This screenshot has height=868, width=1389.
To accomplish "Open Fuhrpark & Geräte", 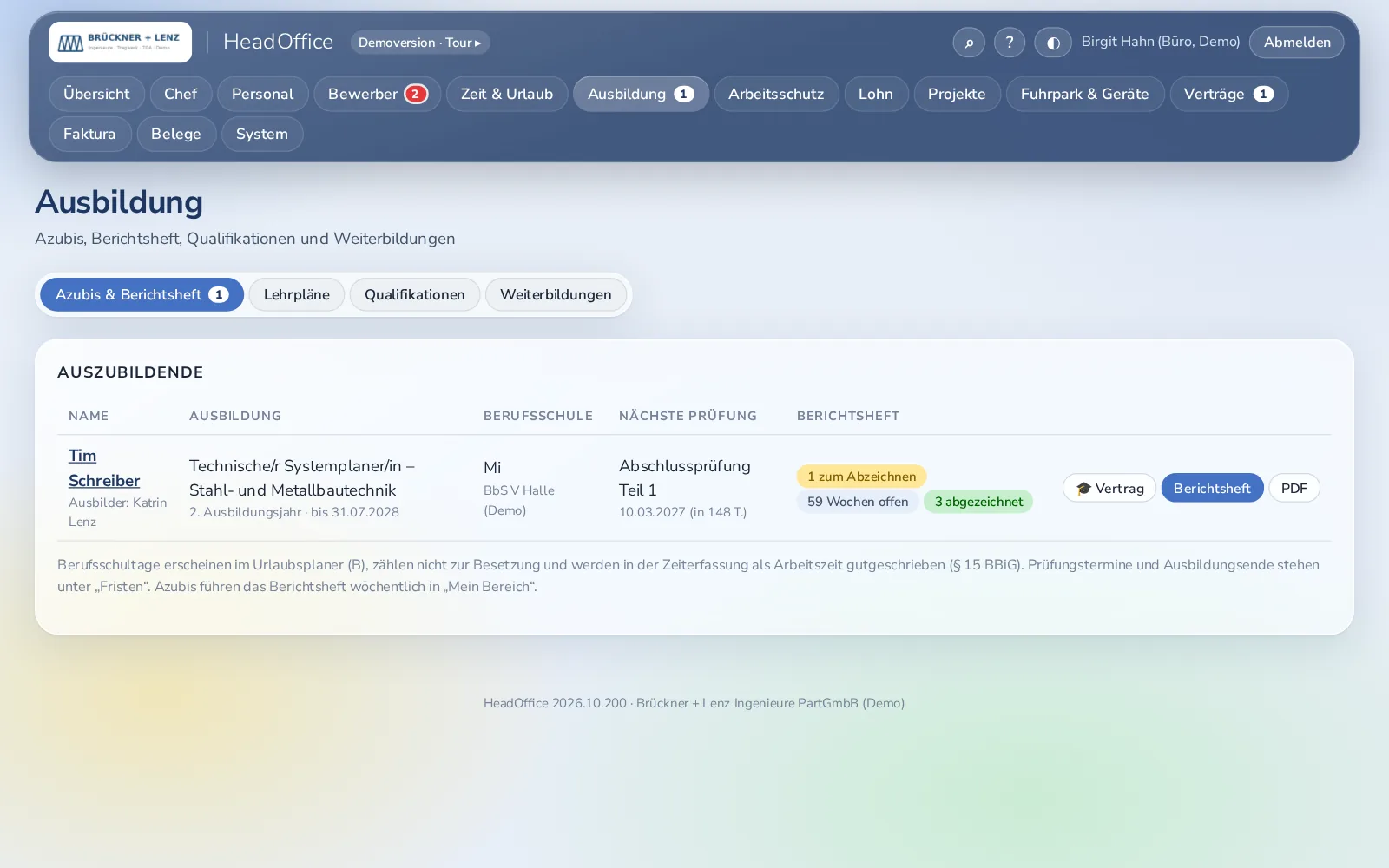I will 1085,94.
